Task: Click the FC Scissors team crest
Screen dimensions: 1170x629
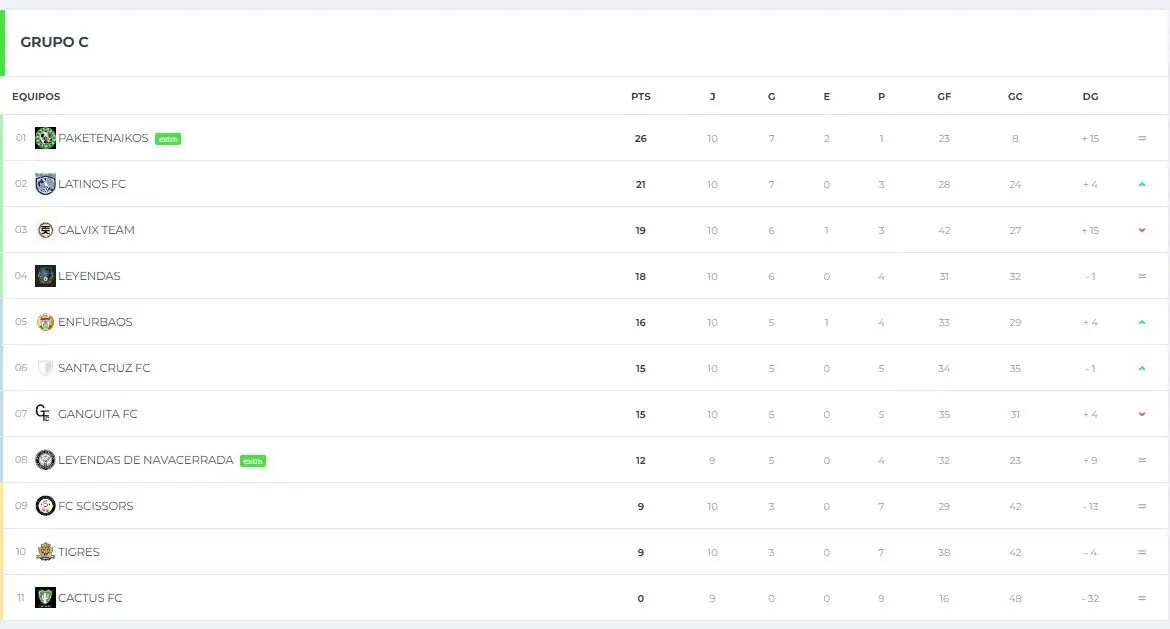Action: point(46,506)
